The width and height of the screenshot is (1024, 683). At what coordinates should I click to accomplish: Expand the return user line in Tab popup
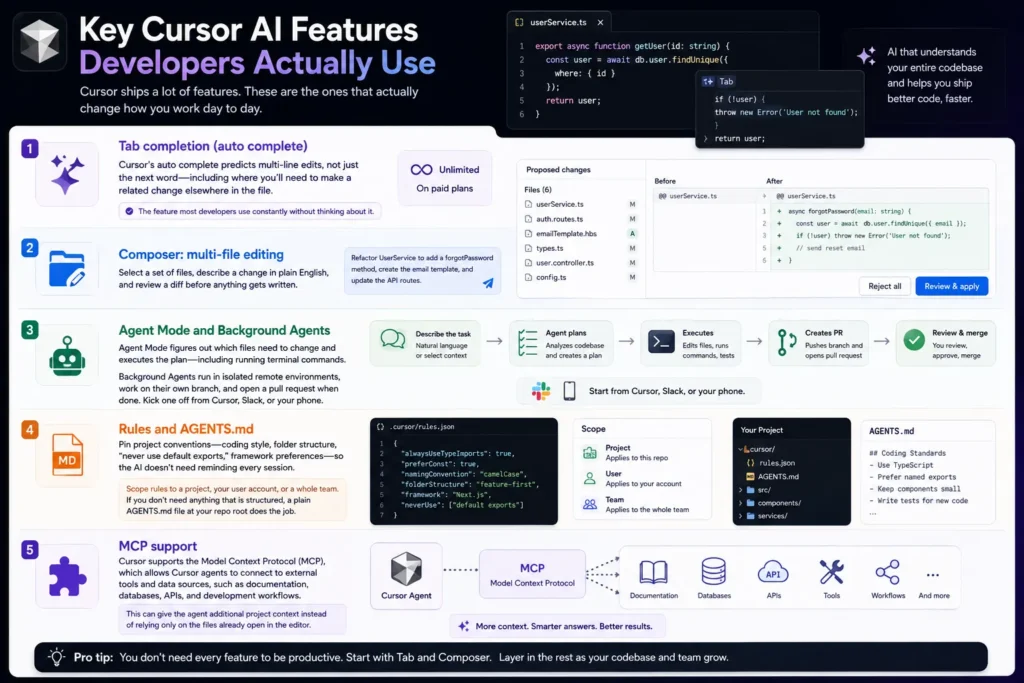point(705,138)
